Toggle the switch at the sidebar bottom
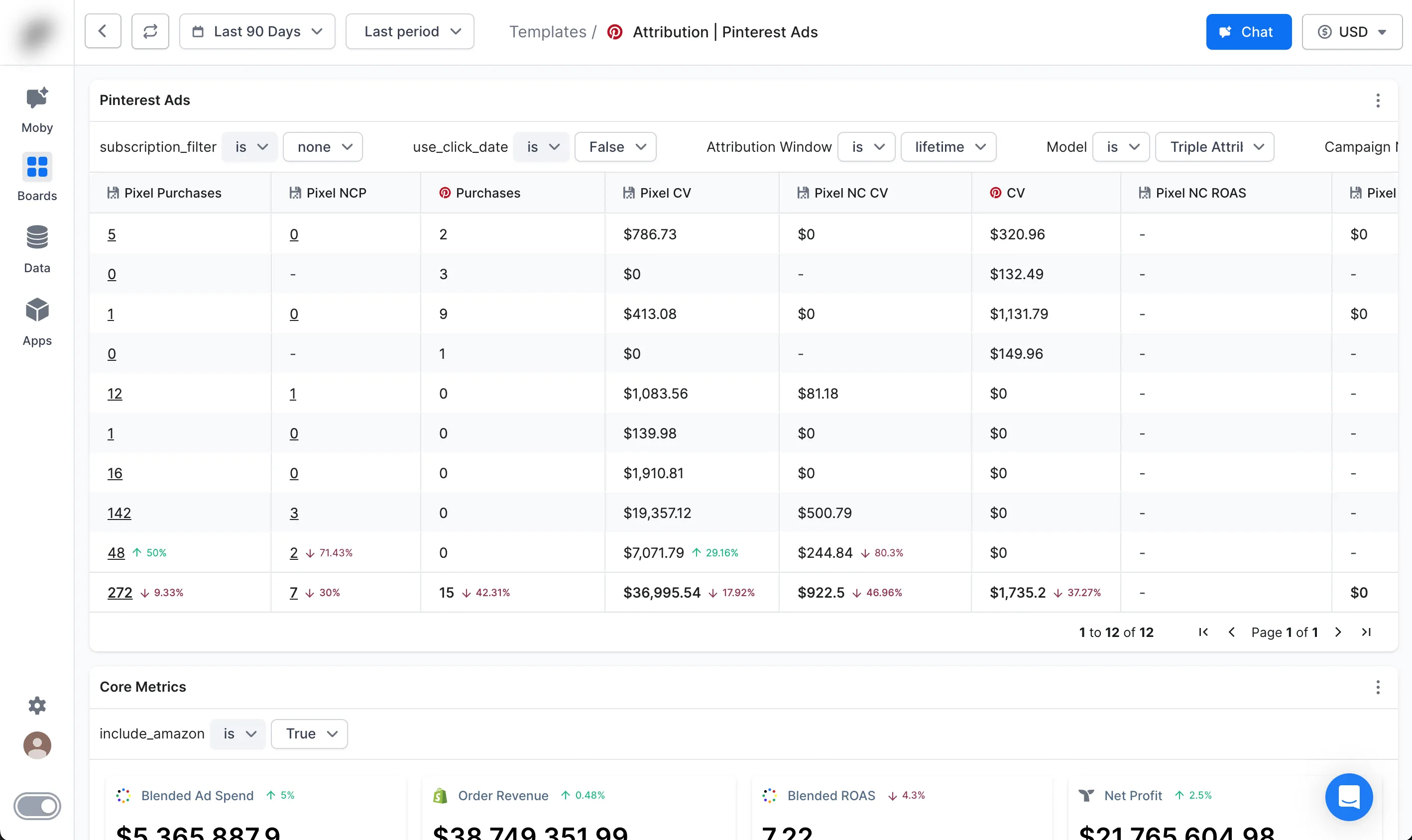The image size is (1412, 840). click(x=37, y=806)
